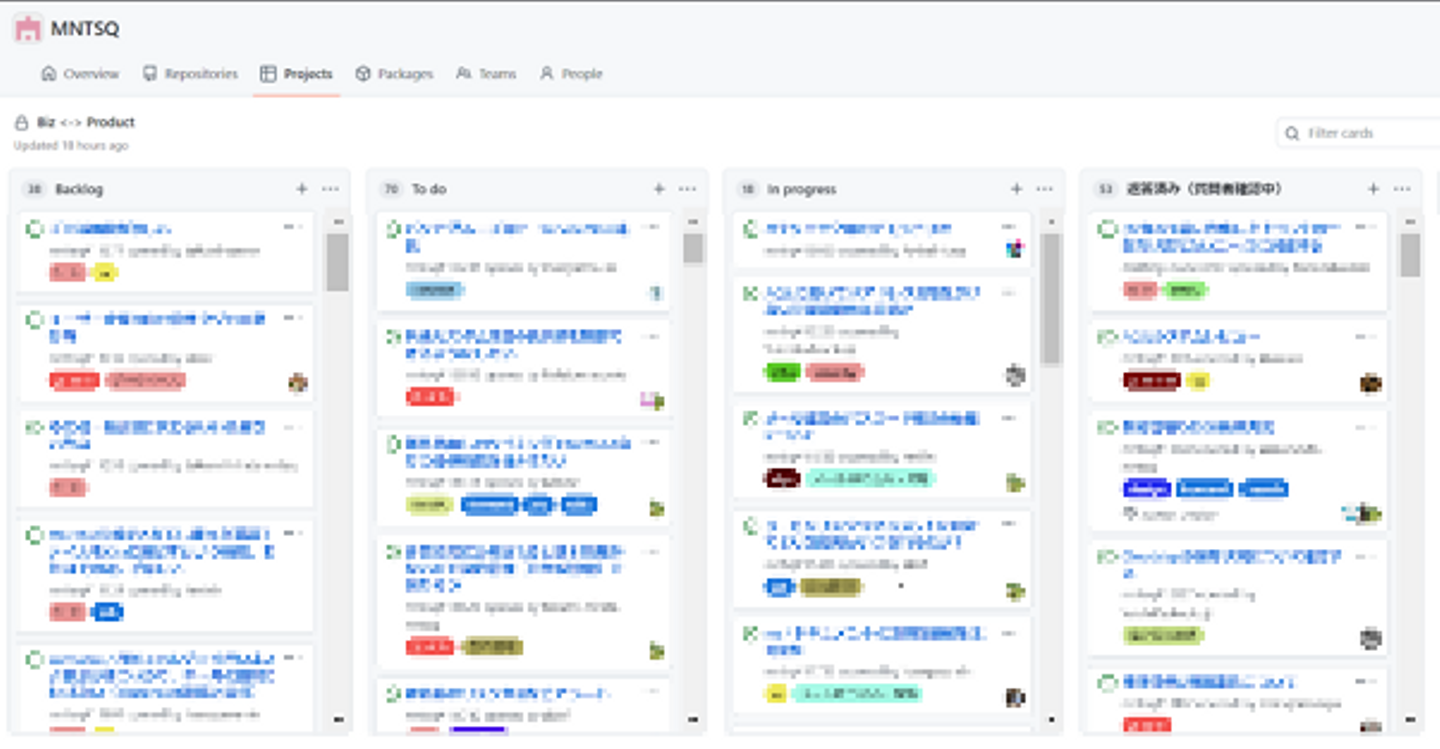The height and width of the screenshot is (749, 1440).
Task: Click the In progress column heading
Action: click(802, 189)
